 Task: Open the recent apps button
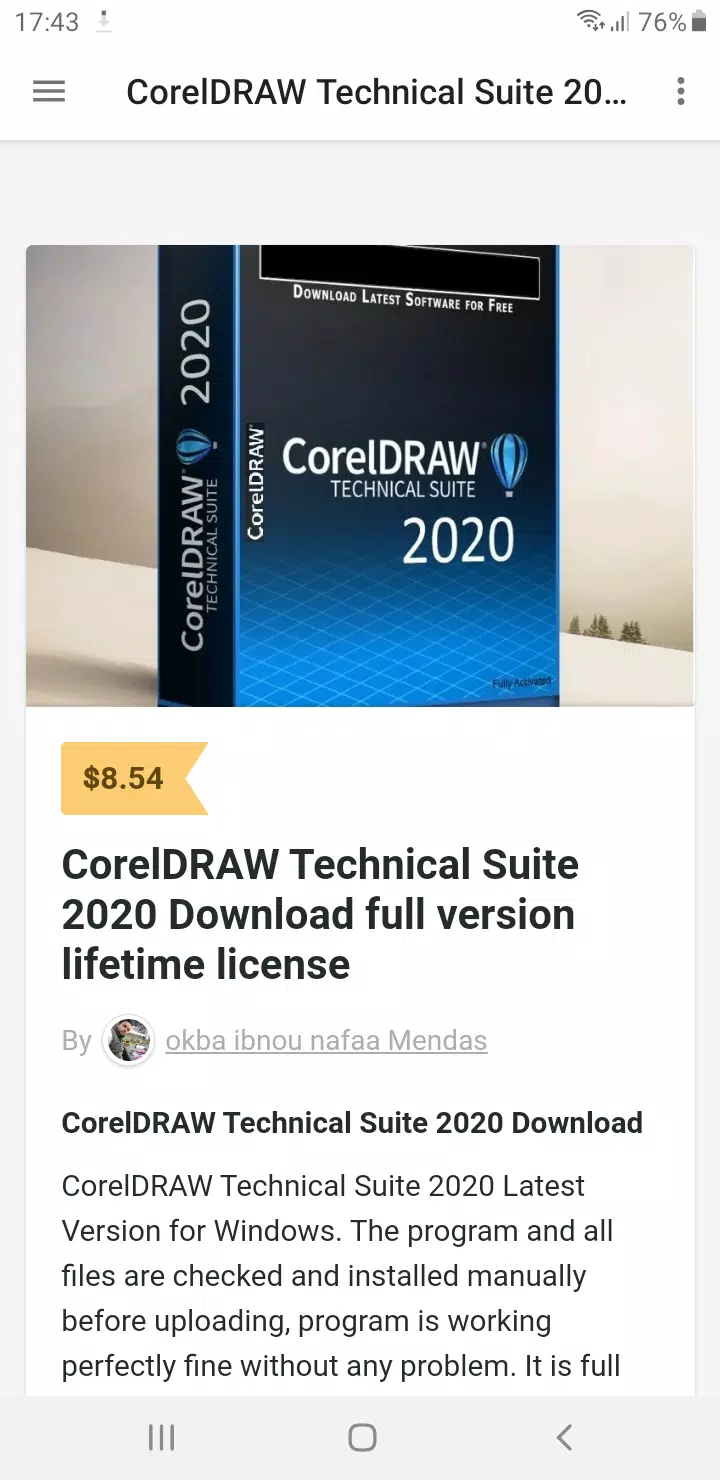coord(161,1438)
